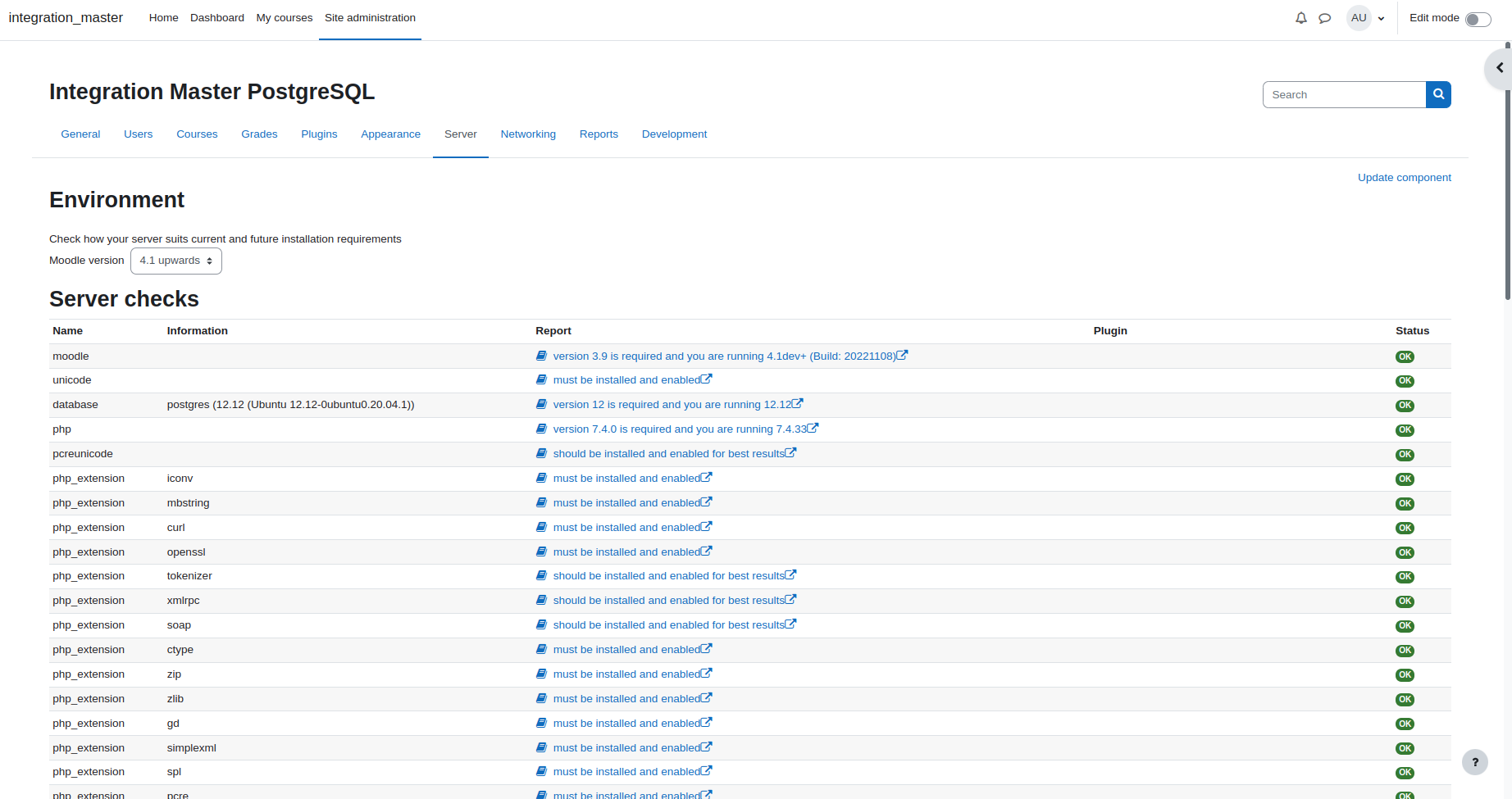1512x799 pixels.
Task: Open 'version 7.4.0 is required' php link
Action: click(x=680, y=429)
